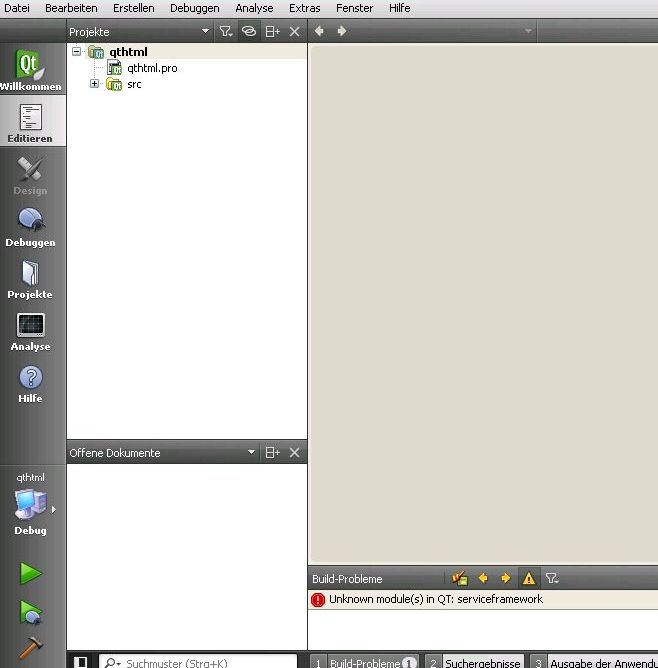Open the Projekte panel view dropdown

(x=205, y=32)
